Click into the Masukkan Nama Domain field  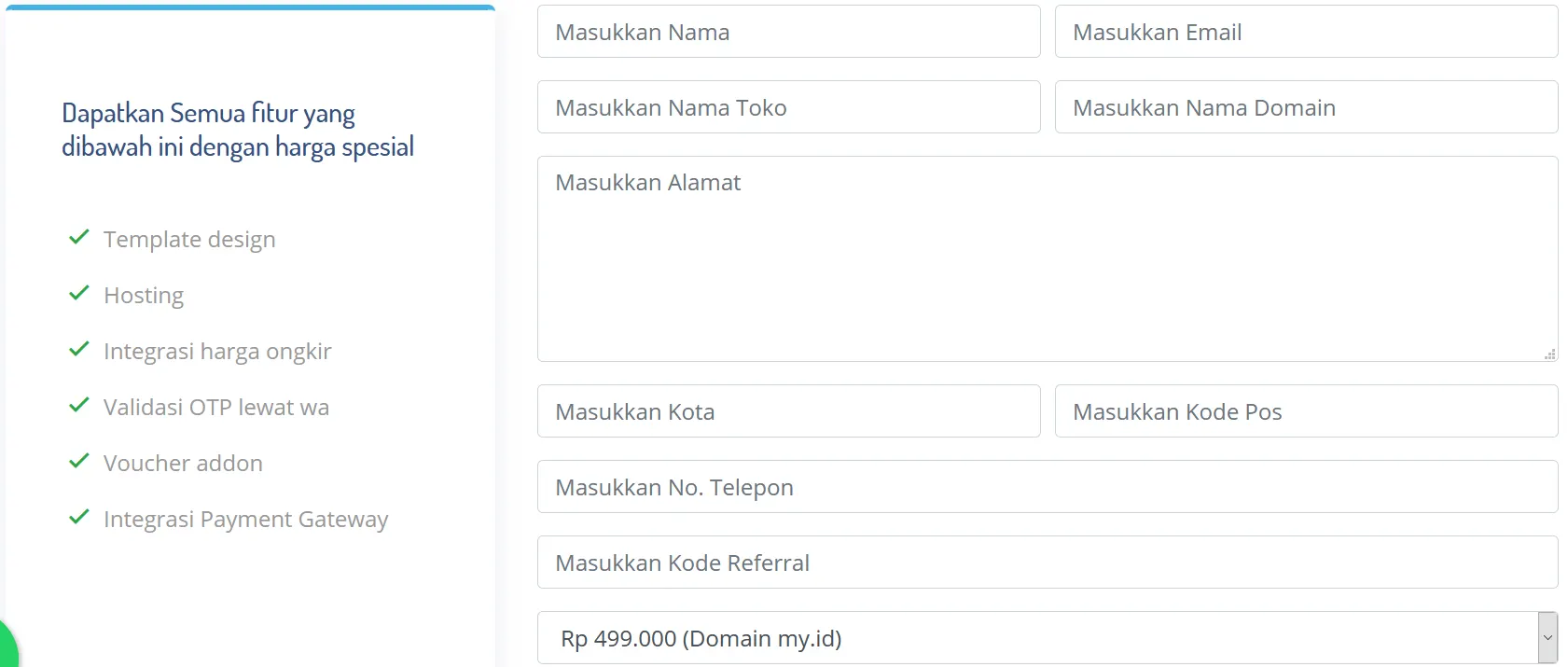click(1306, 107)
